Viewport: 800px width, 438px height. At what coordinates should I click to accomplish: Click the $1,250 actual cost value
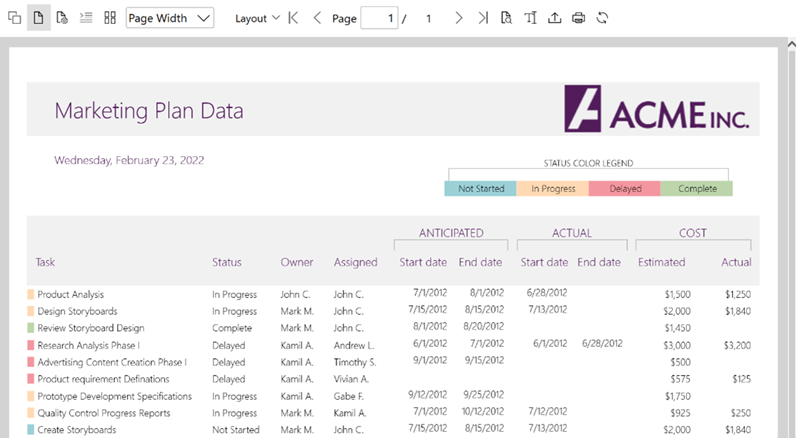click(x=738, y=295)
